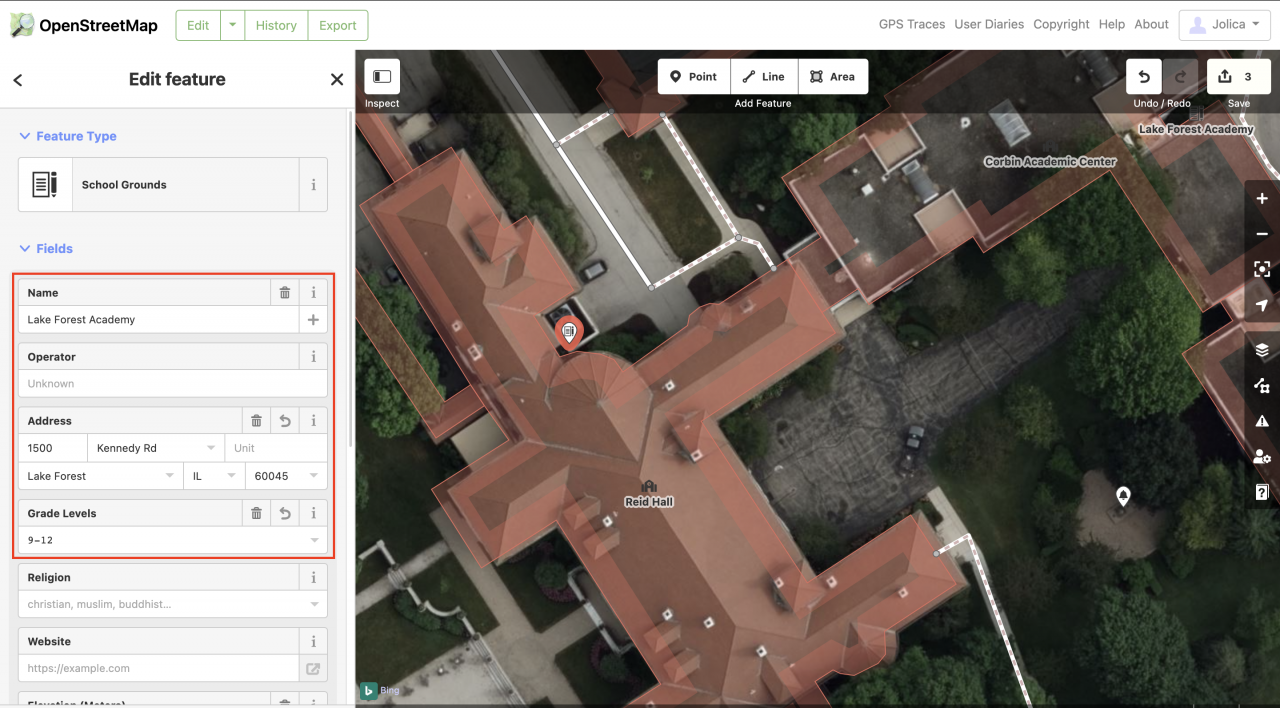Image resolution: width=1280 pixels, height=708 pixels.
Task: Open School Grounds feature type info
Action: (x=313, y=185)
